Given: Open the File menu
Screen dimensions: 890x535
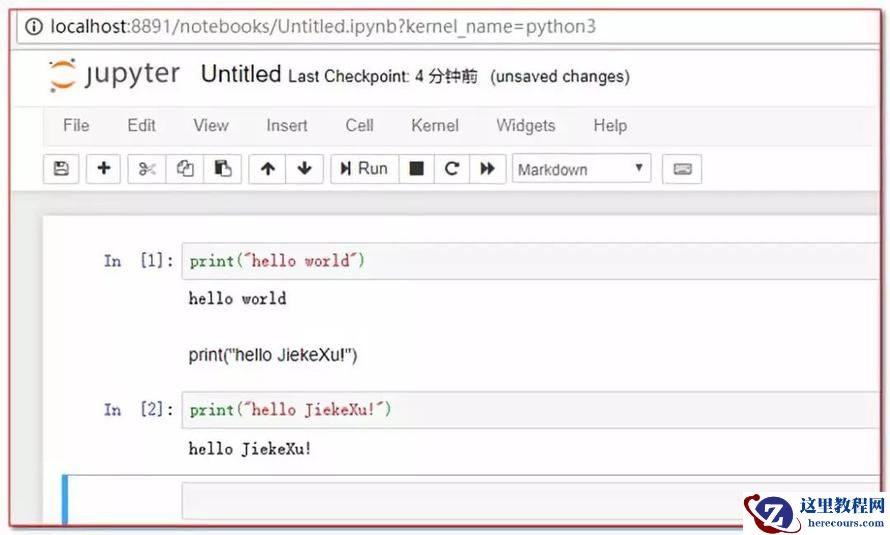Looking at the screenshot, I should click(76, 125).
